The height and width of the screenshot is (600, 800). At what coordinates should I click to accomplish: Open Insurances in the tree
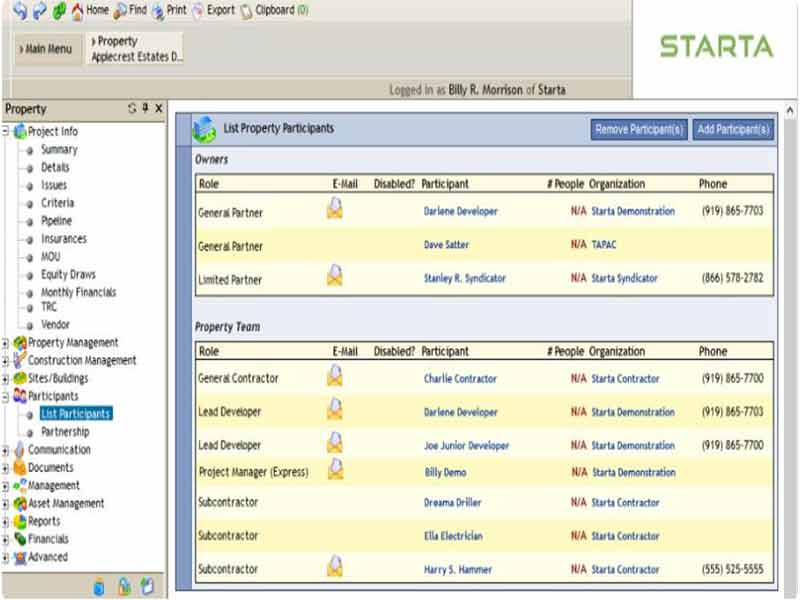(x=64, y=239)
